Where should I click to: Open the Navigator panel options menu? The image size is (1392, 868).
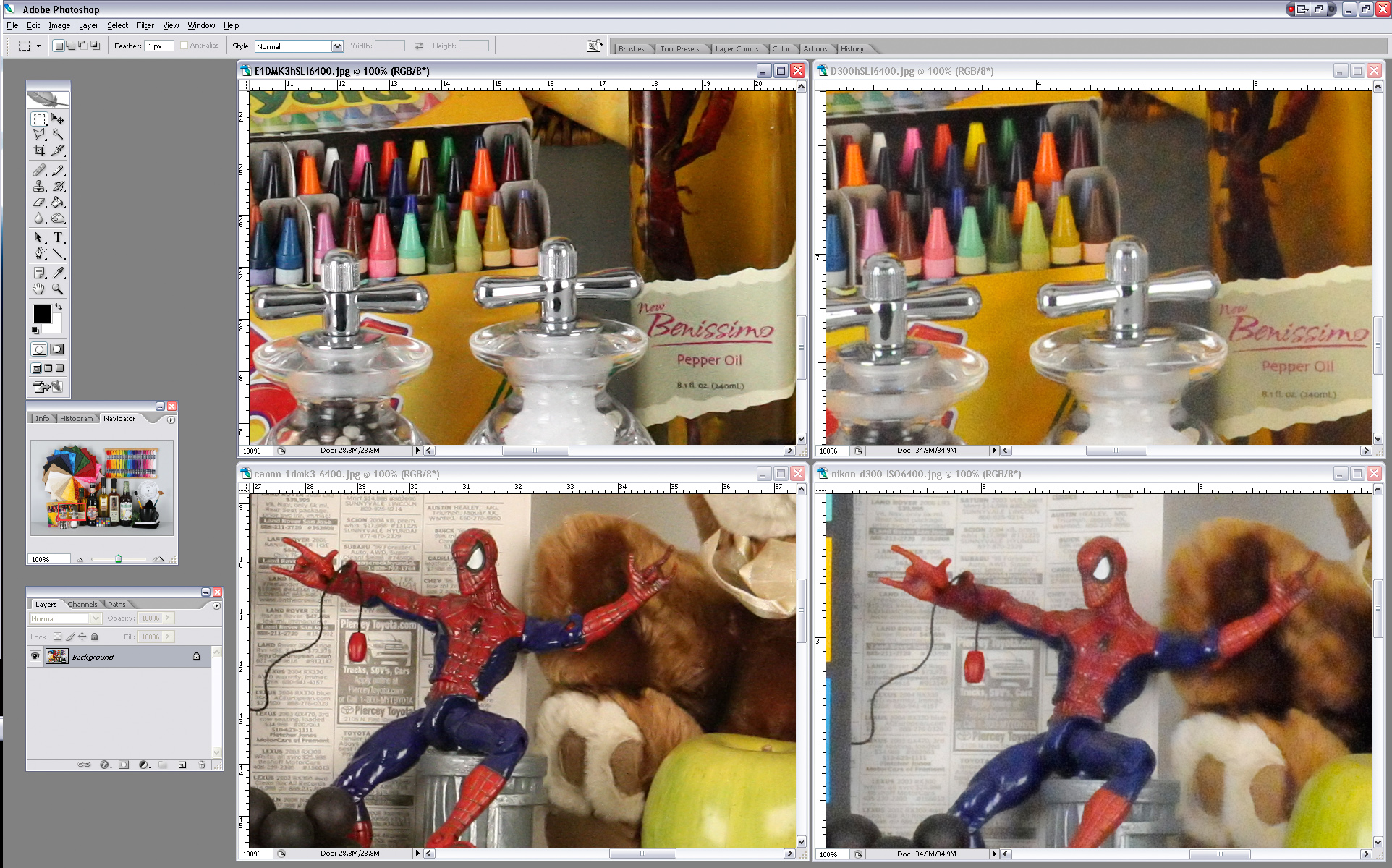tap(171, 420)
